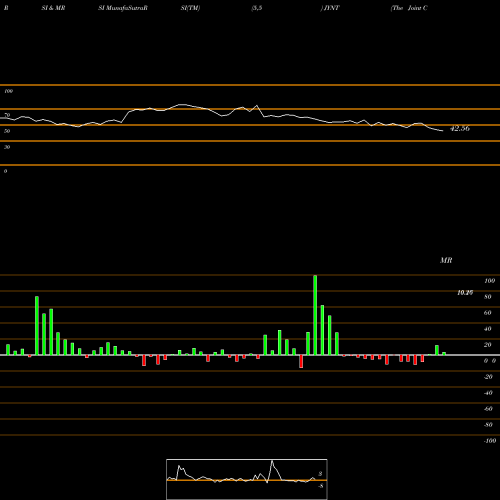Click the MR scale label -100
Viewport: 500px width, 500px height.
[490, 441]
